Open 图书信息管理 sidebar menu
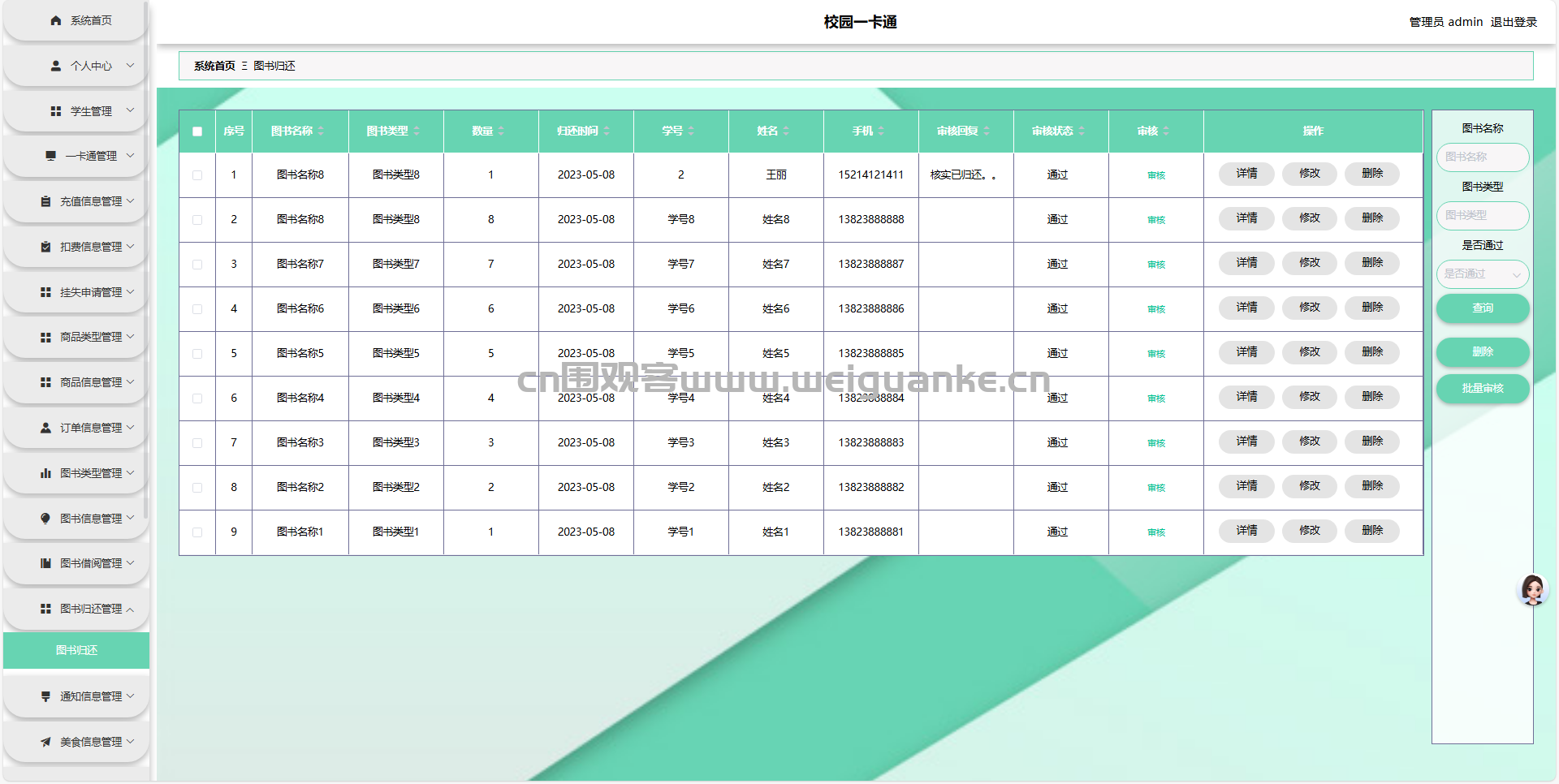This screenshot has width=1559, height=784. pyautogui.click(x=76, y=519)
